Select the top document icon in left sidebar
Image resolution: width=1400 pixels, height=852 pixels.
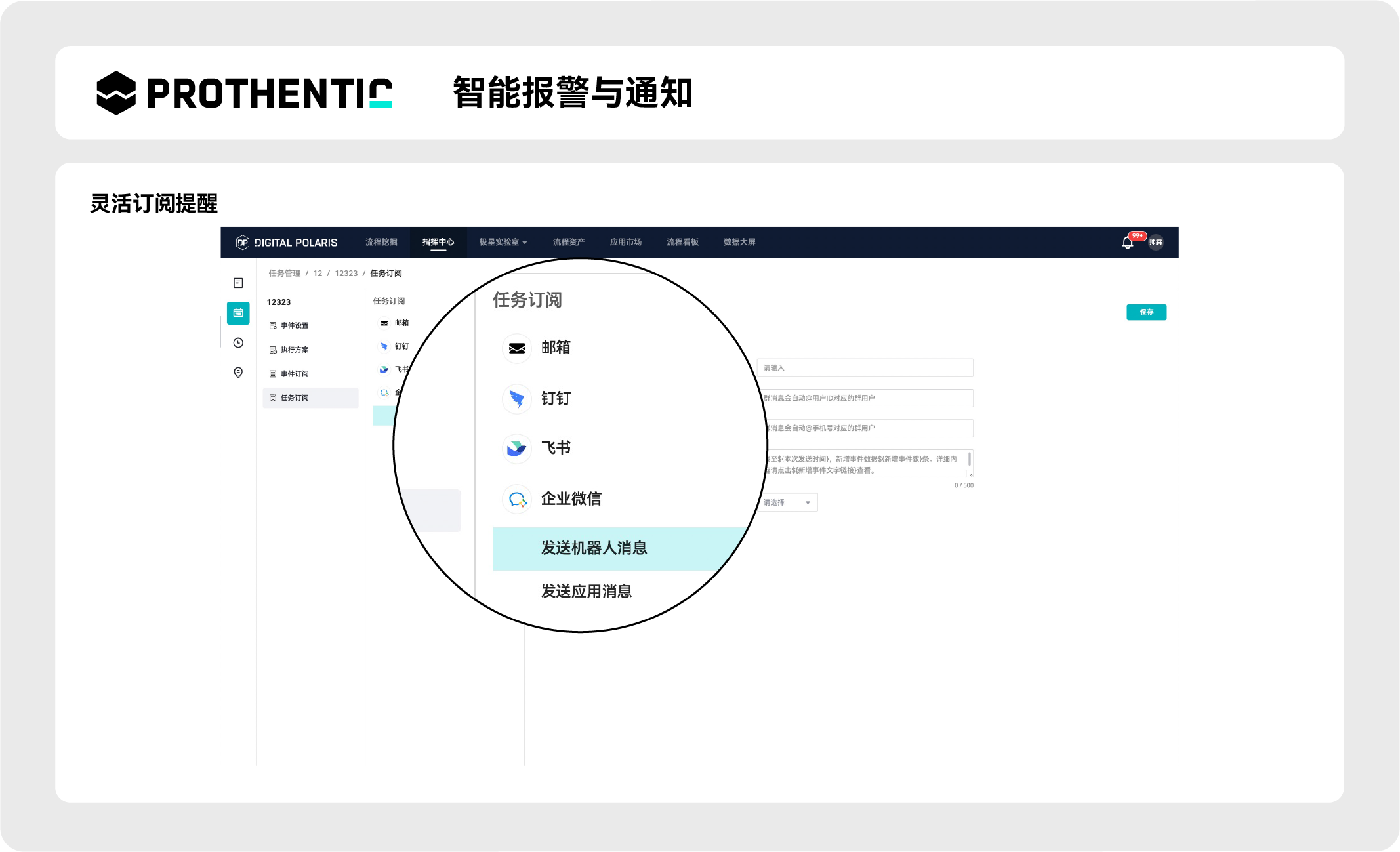pyautogui.click(x=238, y=283)
